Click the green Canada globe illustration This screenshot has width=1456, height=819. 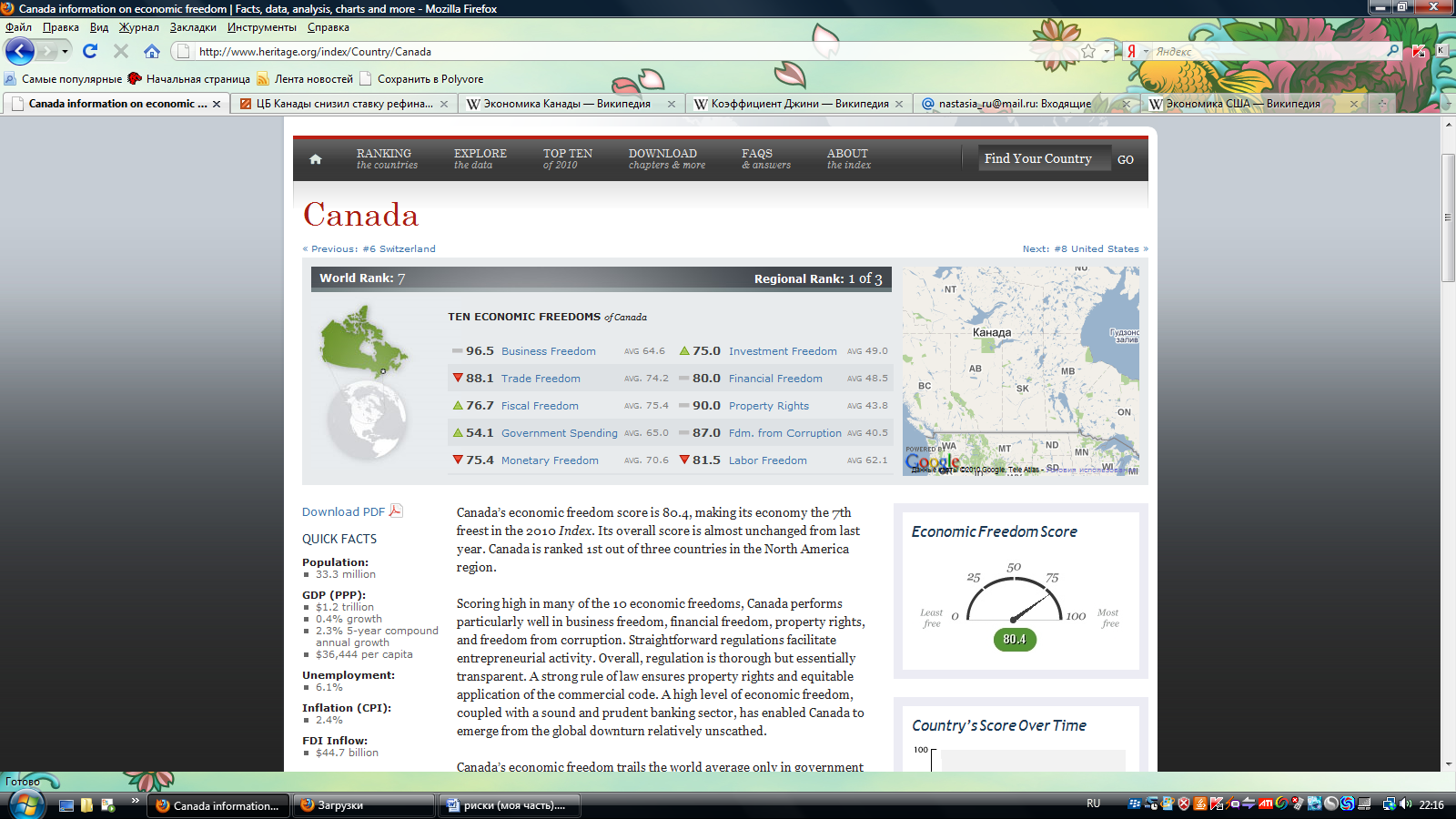362,341
